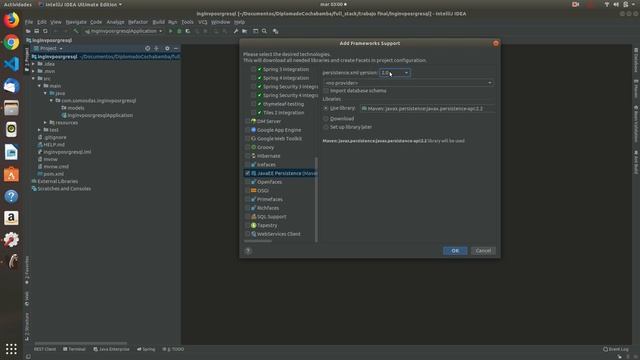This screenshot has height=360, width=640.
Task: Click the OK button
Action: tap(455, 251)
